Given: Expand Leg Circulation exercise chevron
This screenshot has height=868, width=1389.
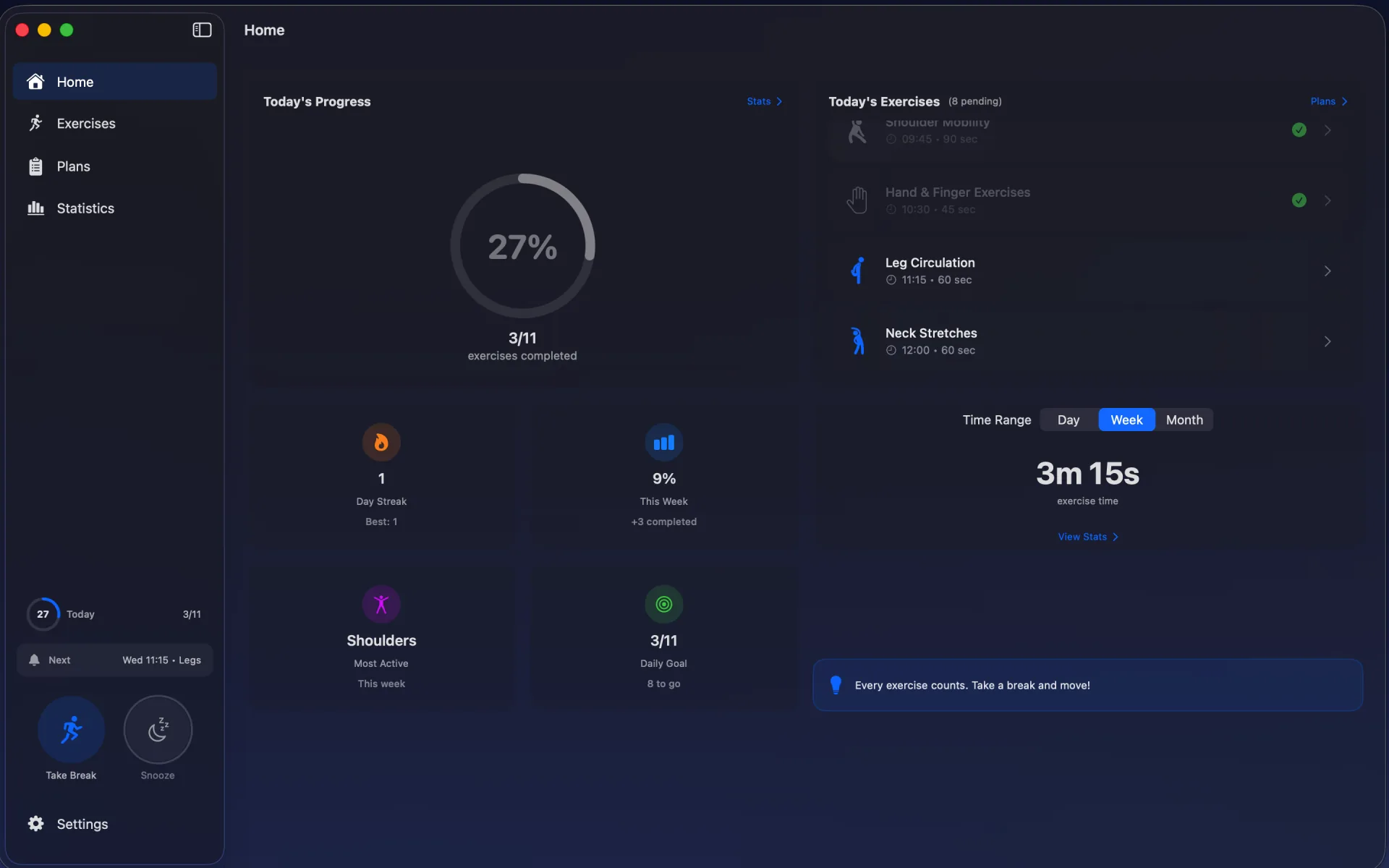Looking at the screenshot, I should (x=1327, y=271).
